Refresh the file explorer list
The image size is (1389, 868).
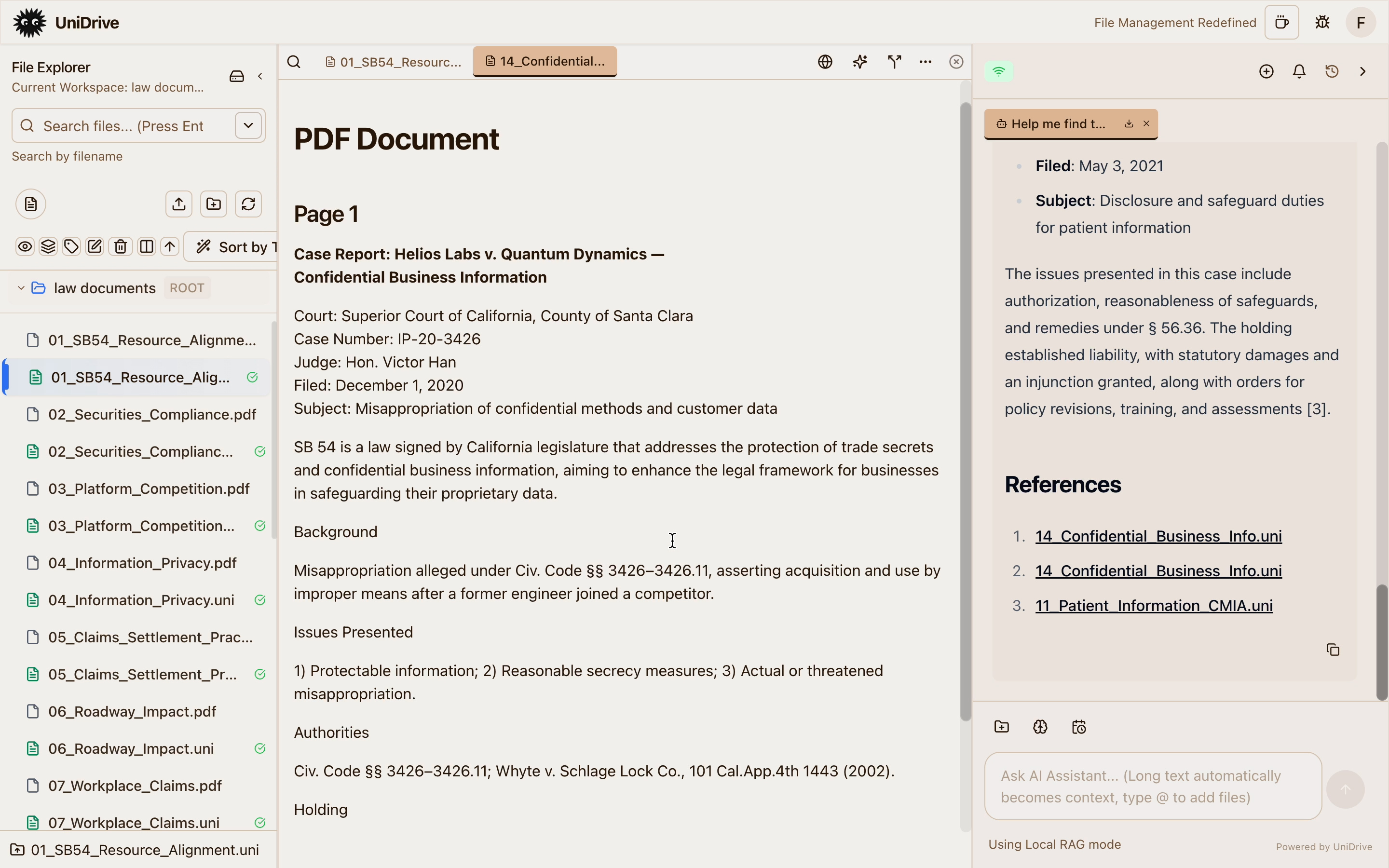[x=248, y=204]
